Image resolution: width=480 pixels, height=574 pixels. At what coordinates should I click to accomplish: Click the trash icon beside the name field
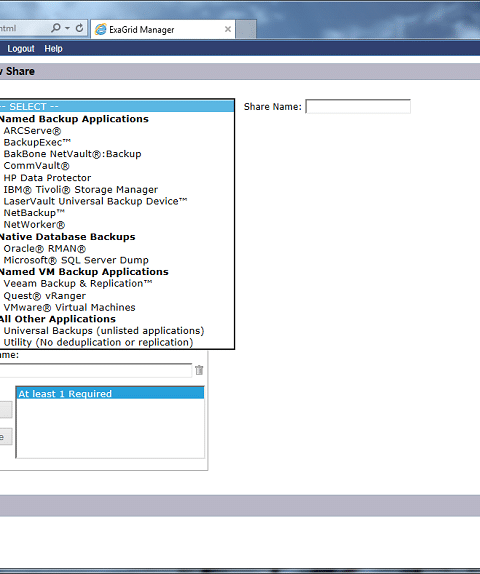pos(199,370)
